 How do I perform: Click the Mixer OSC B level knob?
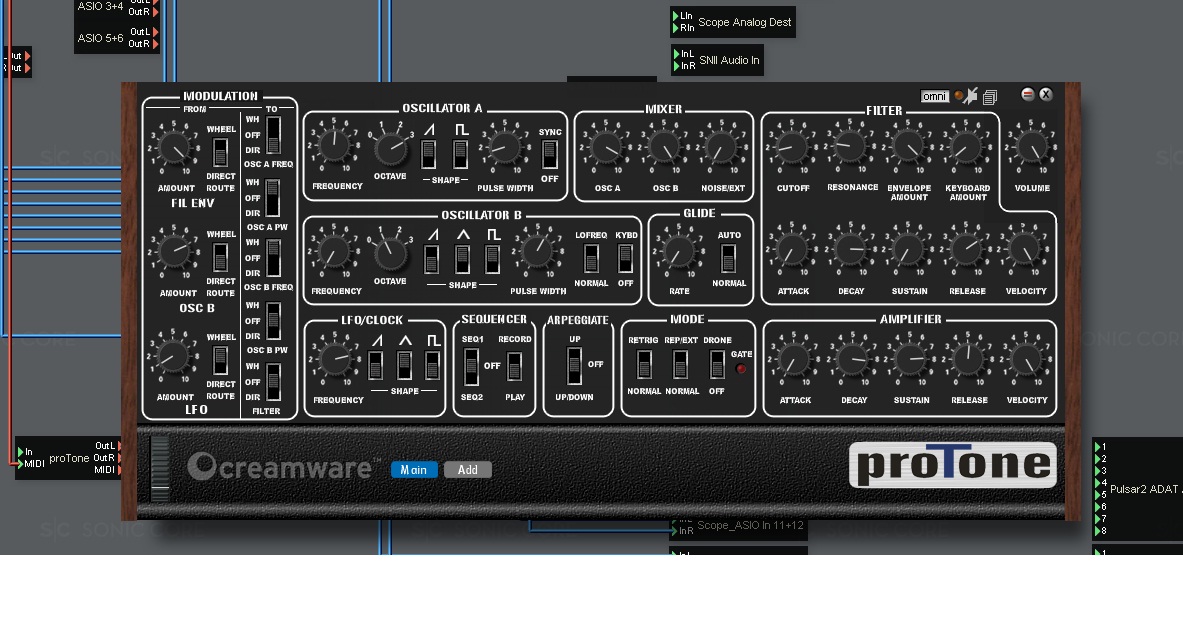[665, 147]
